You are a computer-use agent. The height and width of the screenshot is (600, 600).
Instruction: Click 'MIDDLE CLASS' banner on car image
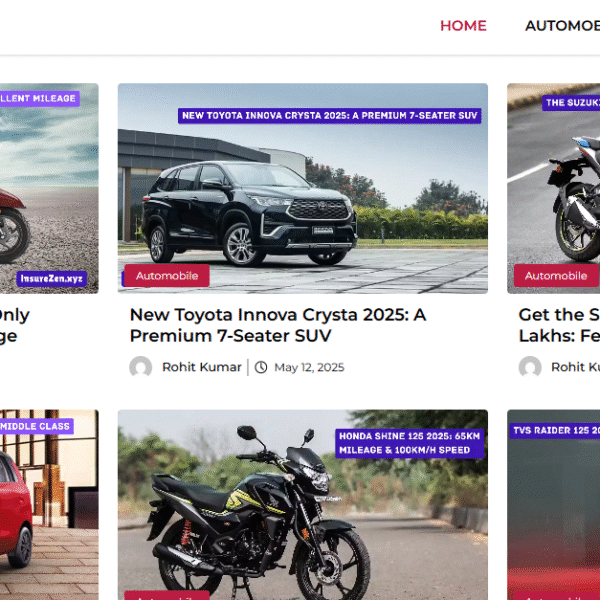[x=37, y=426]
